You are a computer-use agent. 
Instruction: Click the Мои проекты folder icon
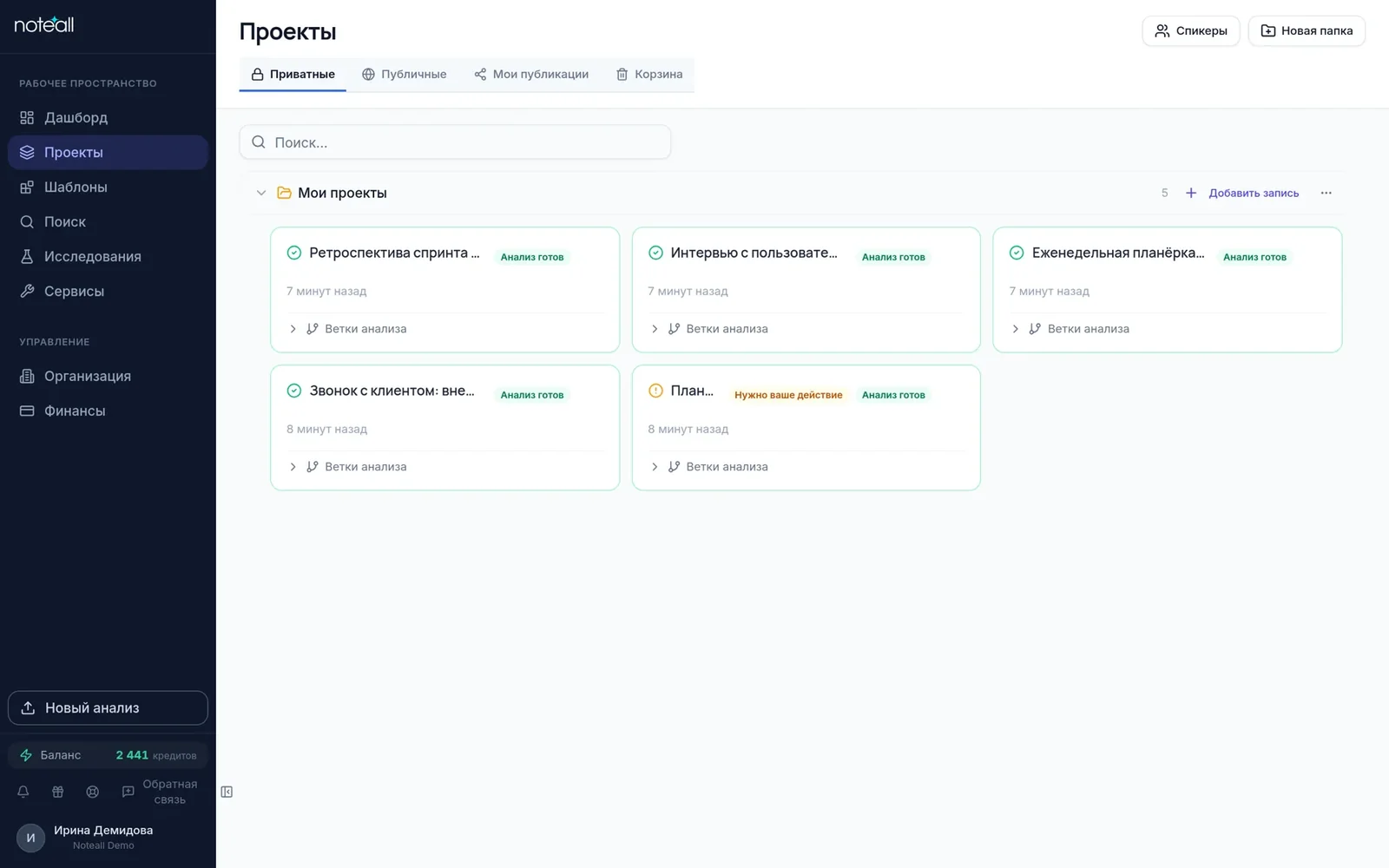[x=284, y=193]
